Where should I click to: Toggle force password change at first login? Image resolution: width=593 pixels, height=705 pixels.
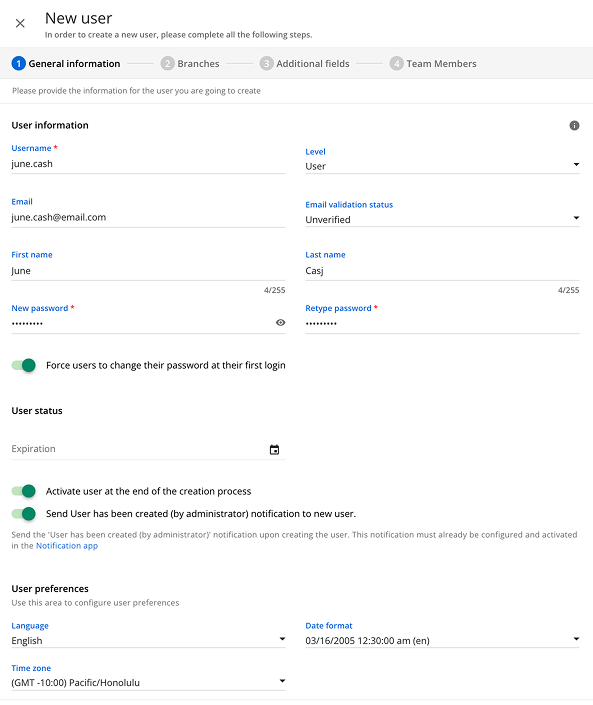pyautogui.click(x=24, y=365)
